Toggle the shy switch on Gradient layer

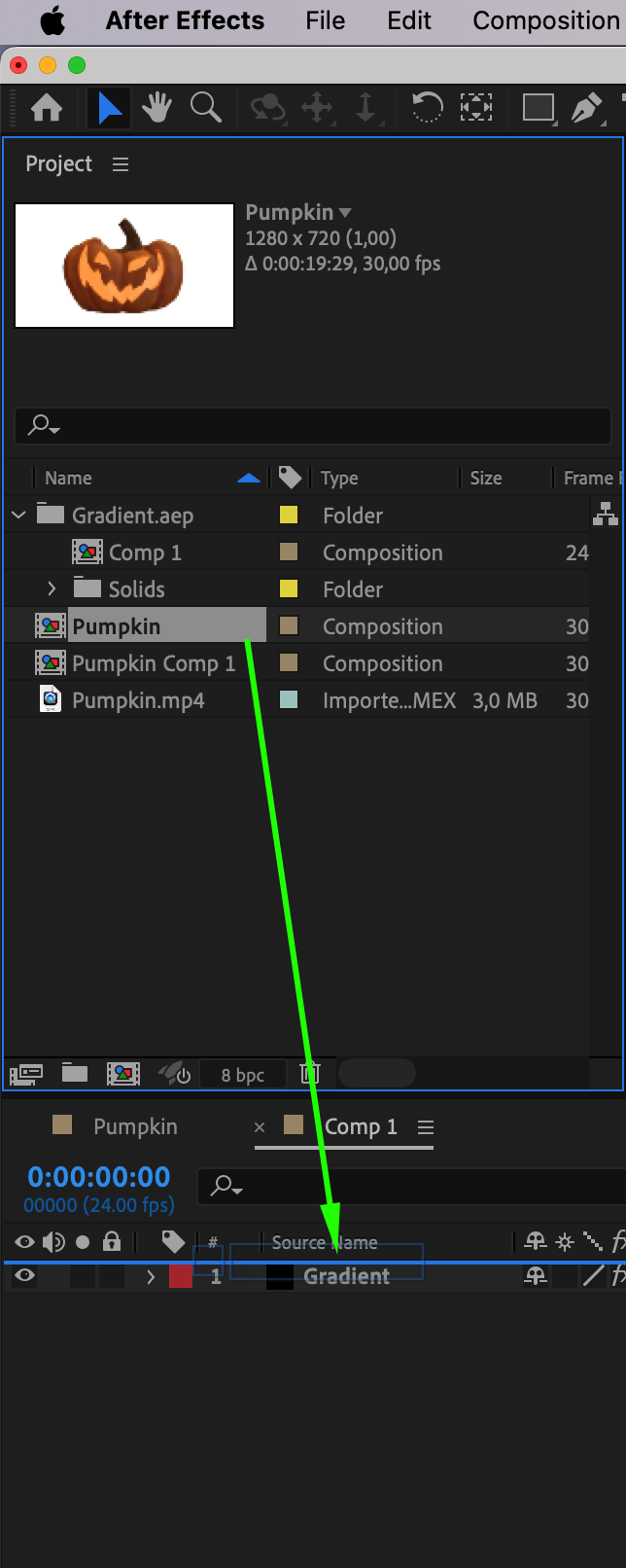tap(536, 1276)
